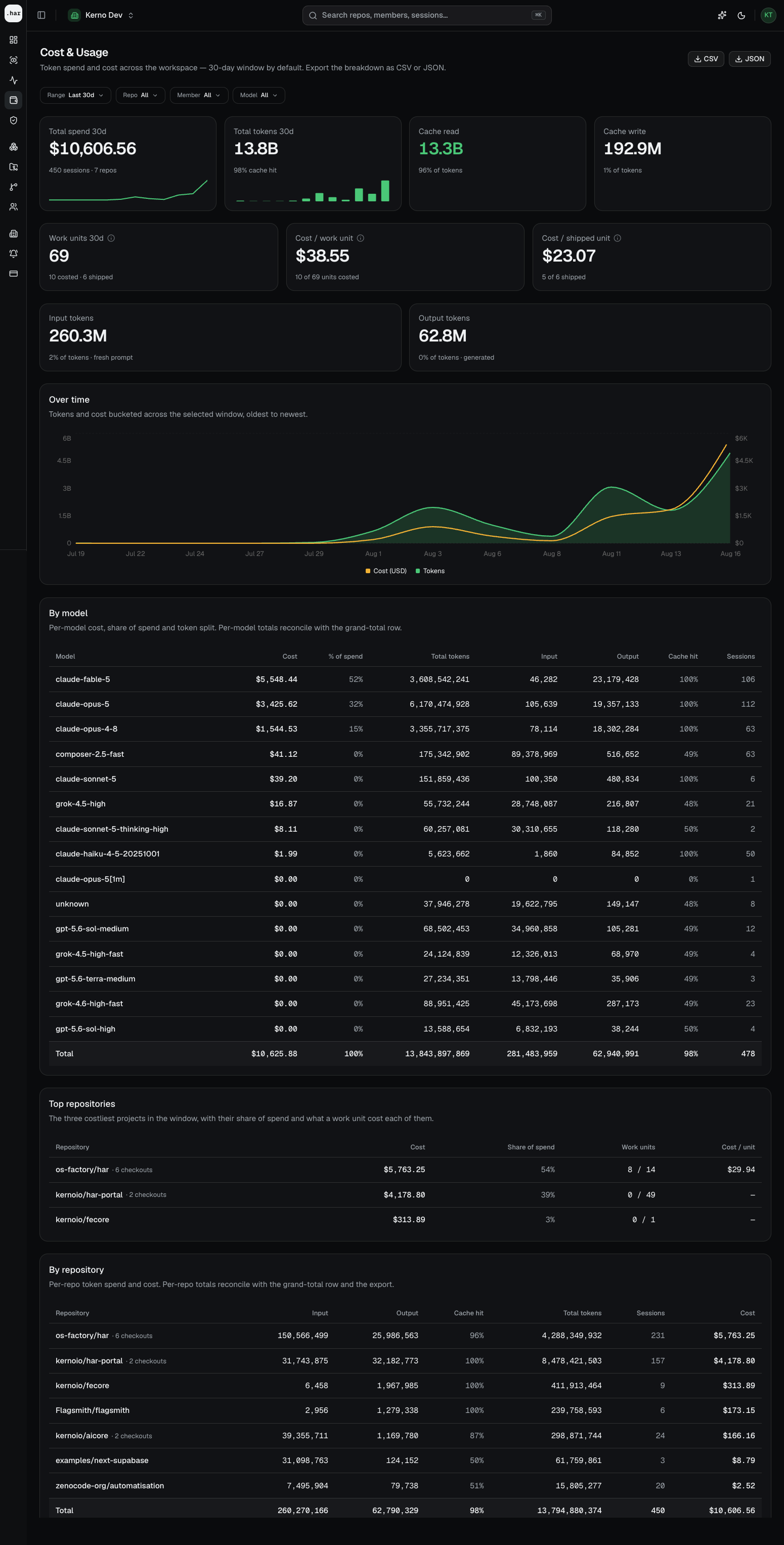Click the info icon beside Cost / shipped unit

(617, 238)
